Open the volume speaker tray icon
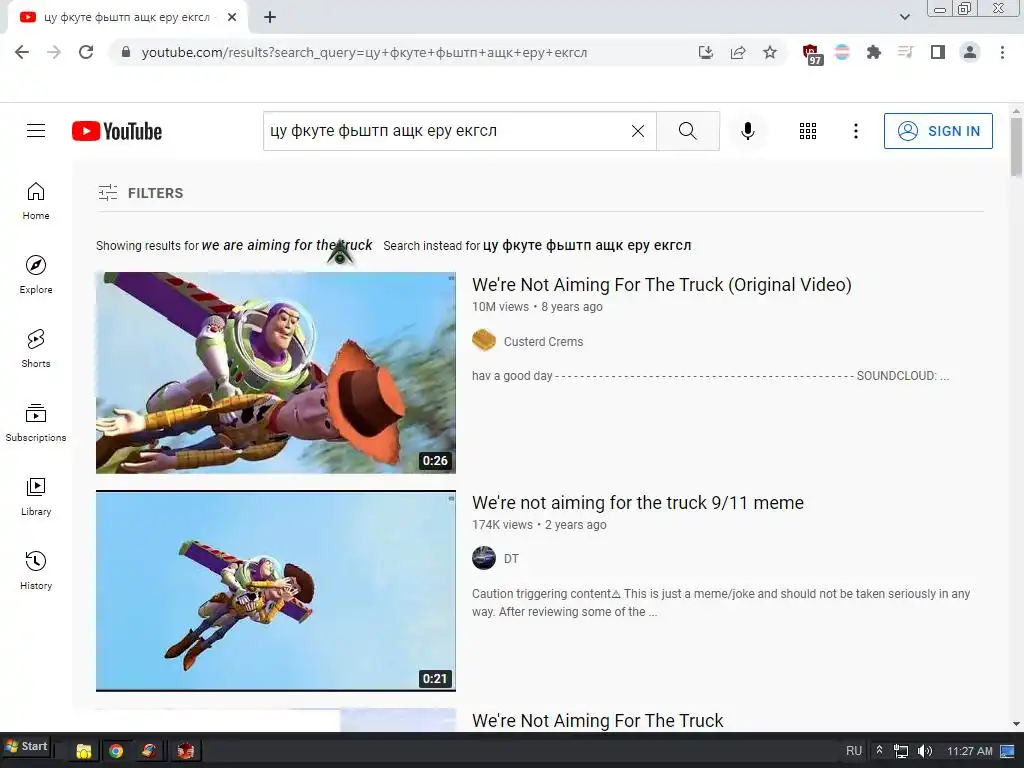This screenshot has height=768, width=1024. 924,751
